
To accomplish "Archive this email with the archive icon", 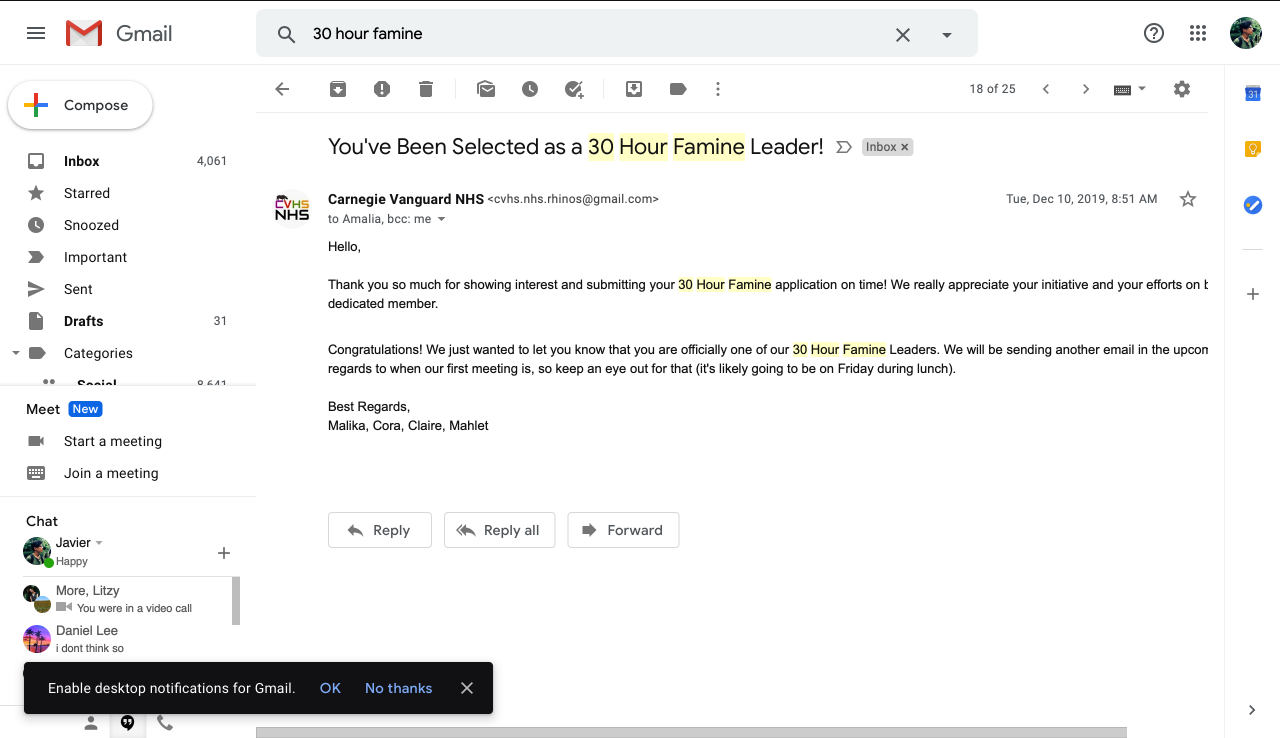I will [x=338, y=89].
